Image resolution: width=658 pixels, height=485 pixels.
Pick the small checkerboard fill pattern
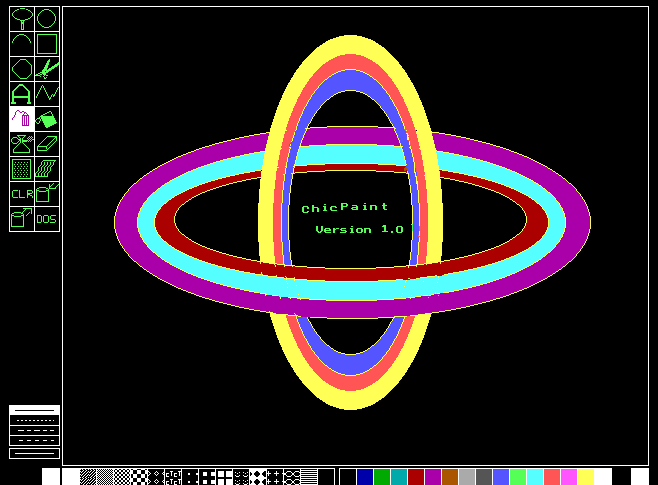[x=122, y=477]
